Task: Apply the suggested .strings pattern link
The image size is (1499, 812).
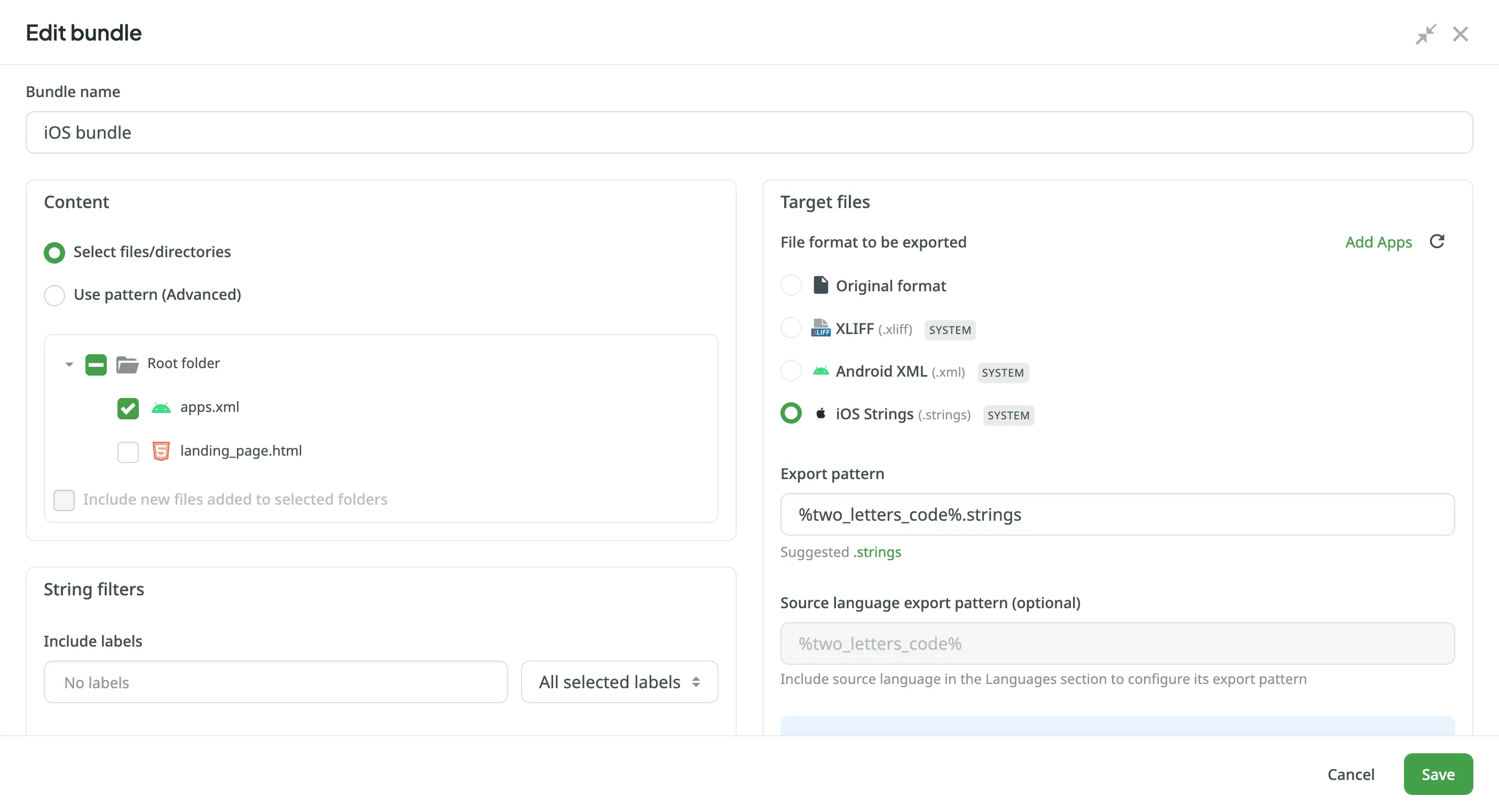Action: pyautogui.click(x=877, y=552)
